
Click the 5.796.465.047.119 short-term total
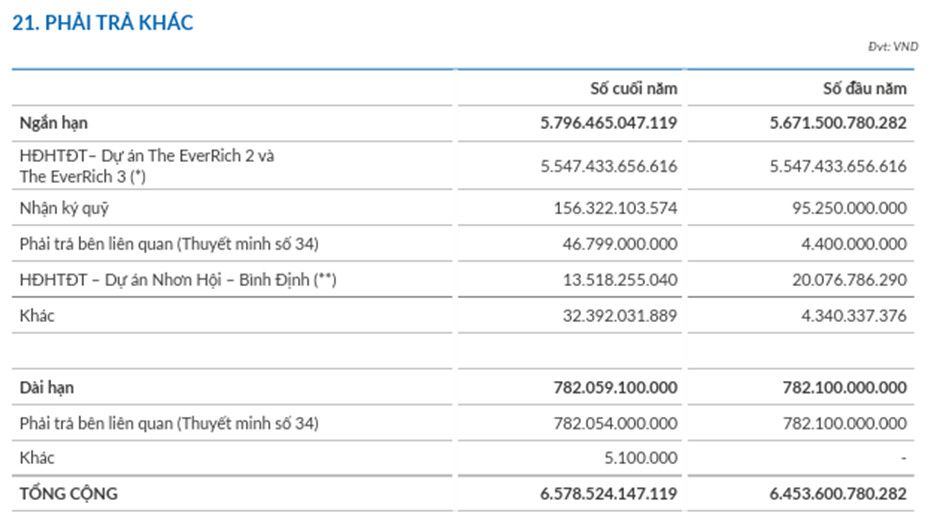point(608,123)
